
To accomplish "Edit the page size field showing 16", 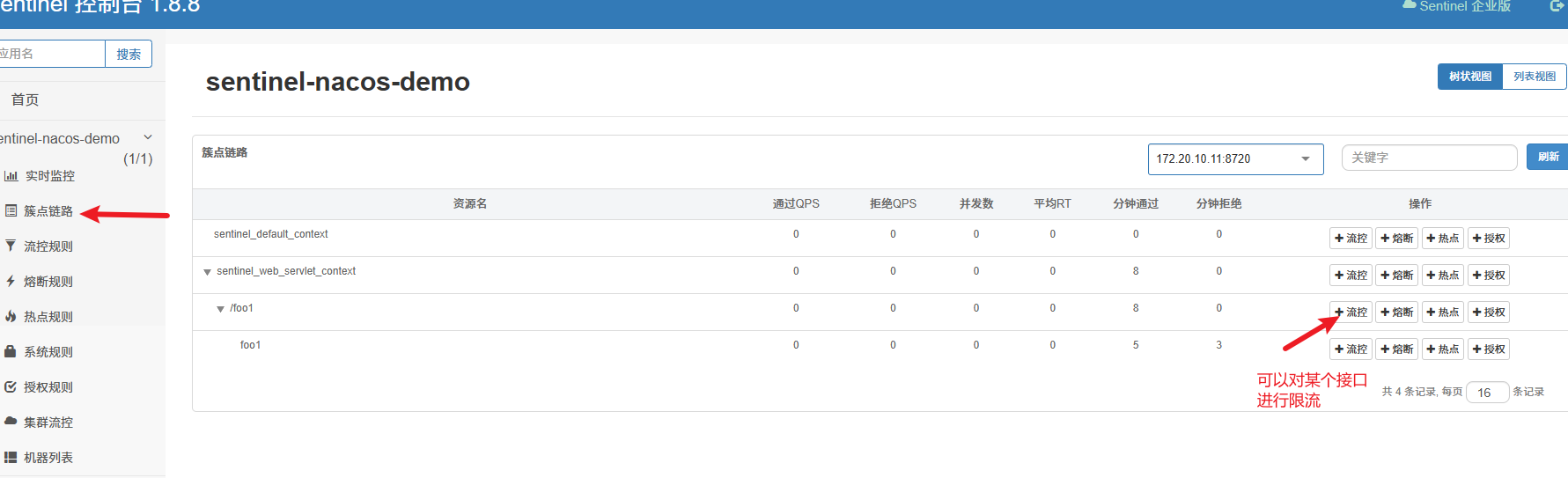I will click(1488, 393).
